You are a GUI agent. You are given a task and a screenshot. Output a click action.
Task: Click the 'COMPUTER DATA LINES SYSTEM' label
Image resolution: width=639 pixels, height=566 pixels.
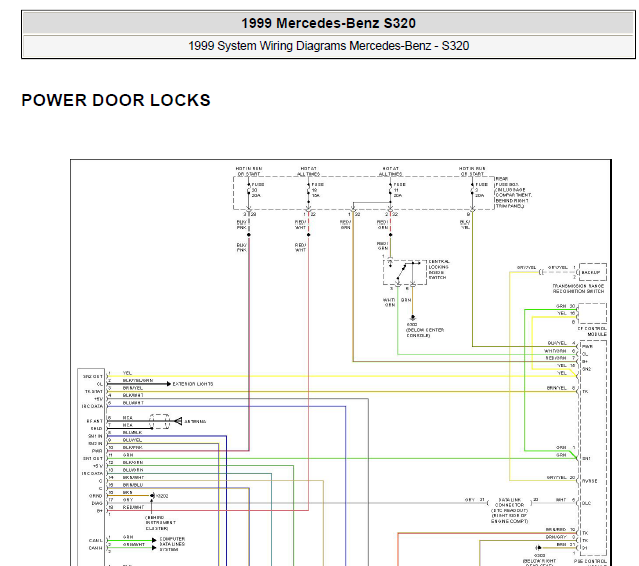(x=172, y=544)
